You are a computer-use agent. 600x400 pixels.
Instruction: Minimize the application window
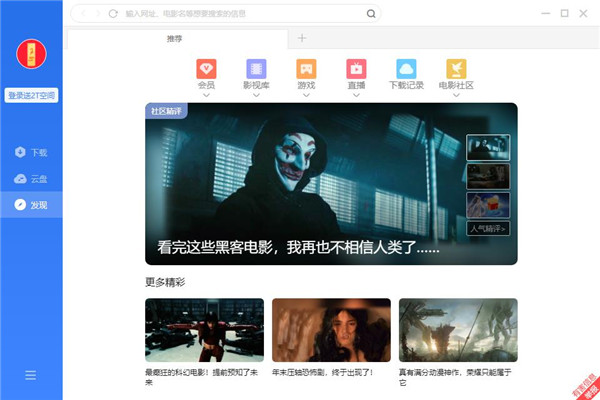[x=546, y=14]
